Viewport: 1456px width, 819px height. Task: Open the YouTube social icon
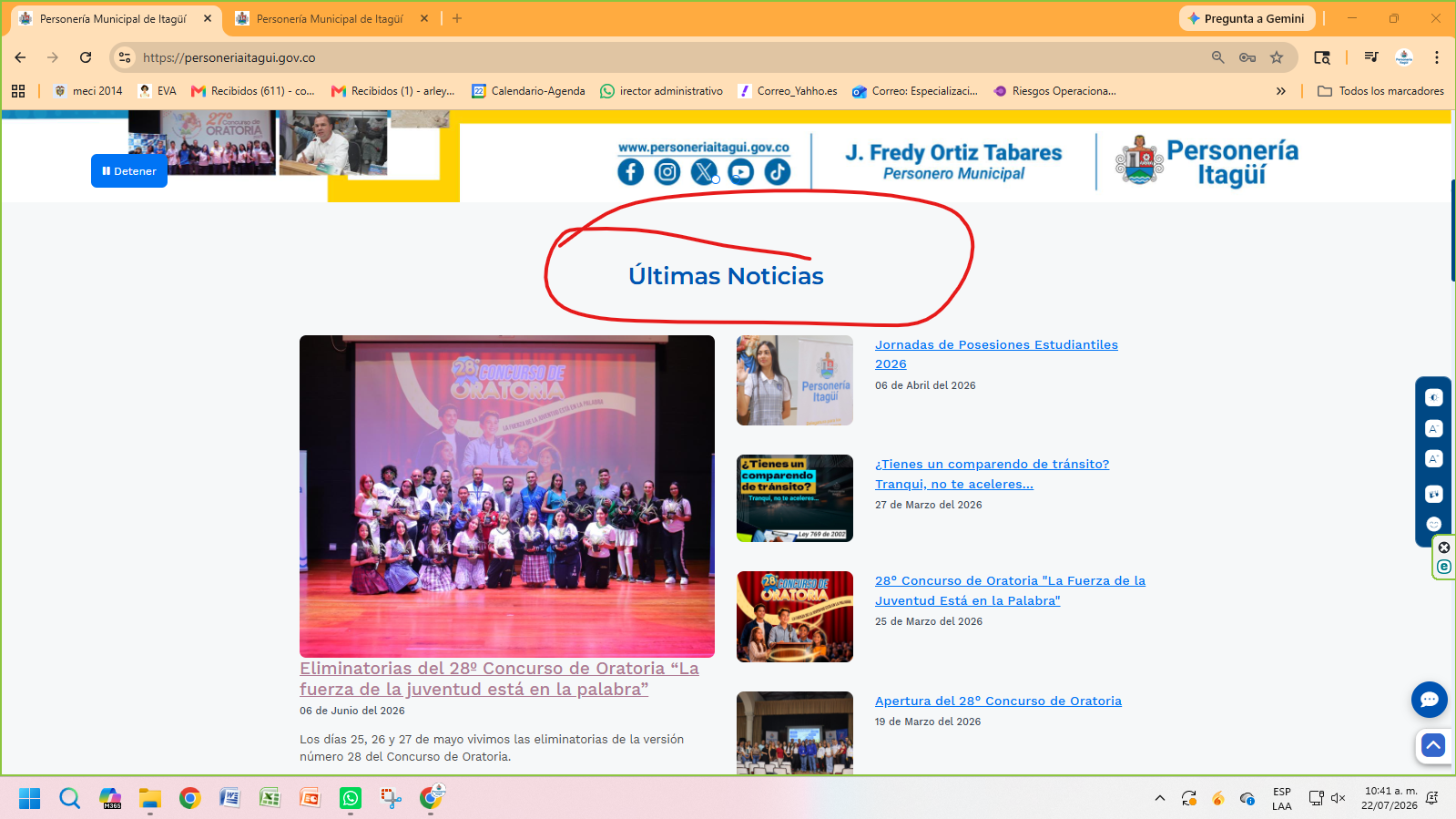741,171
